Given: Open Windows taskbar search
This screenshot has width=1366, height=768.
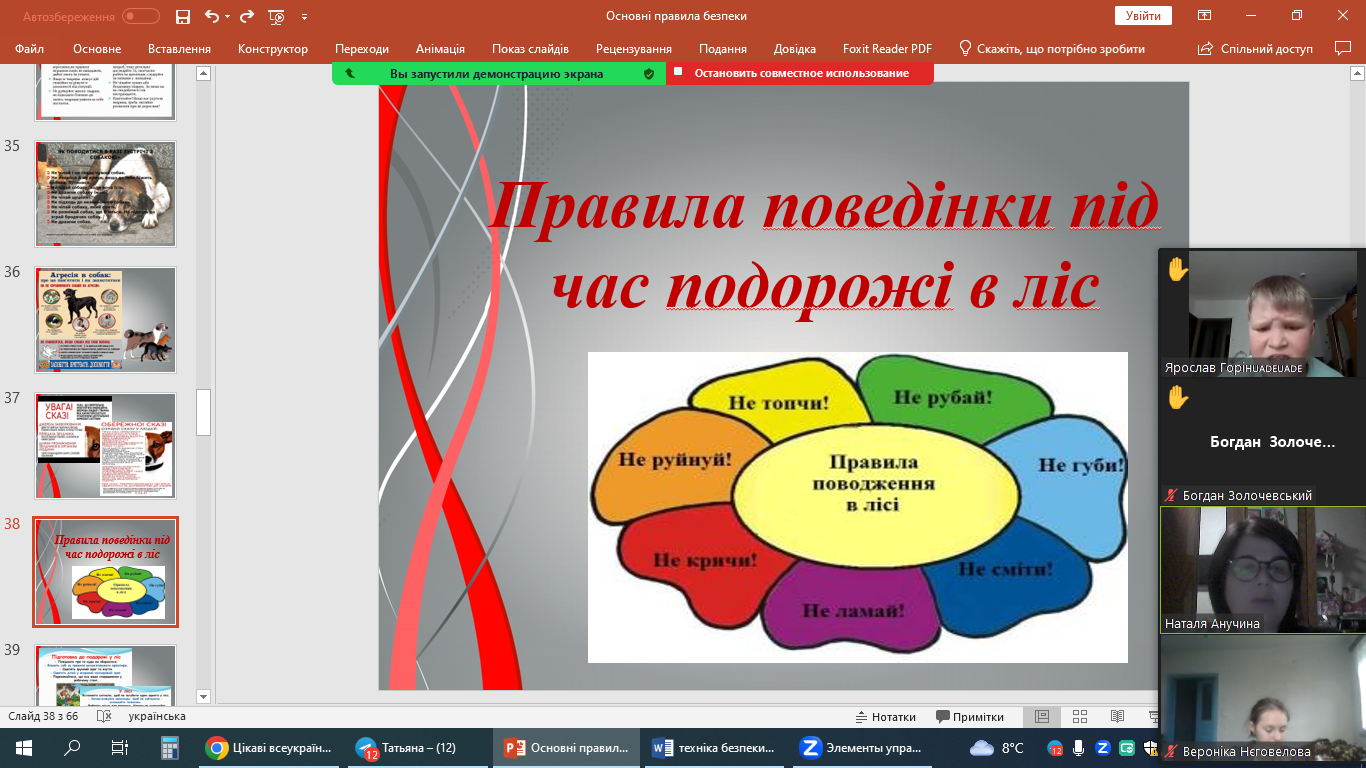Looking at the screenshot, I should (x=72, y=747).
